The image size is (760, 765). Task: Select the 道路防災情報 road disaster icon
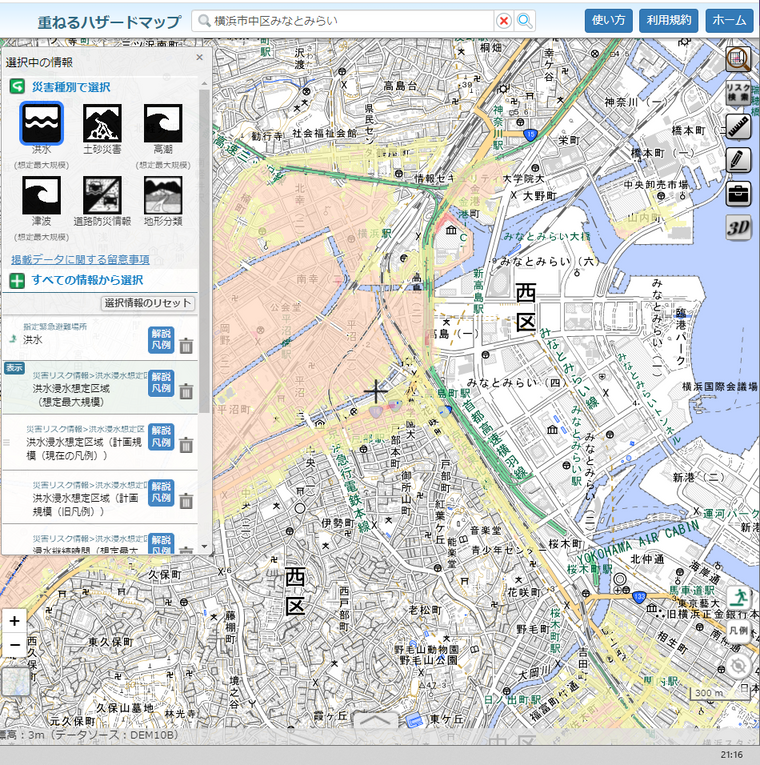click(x=102, y=196)
